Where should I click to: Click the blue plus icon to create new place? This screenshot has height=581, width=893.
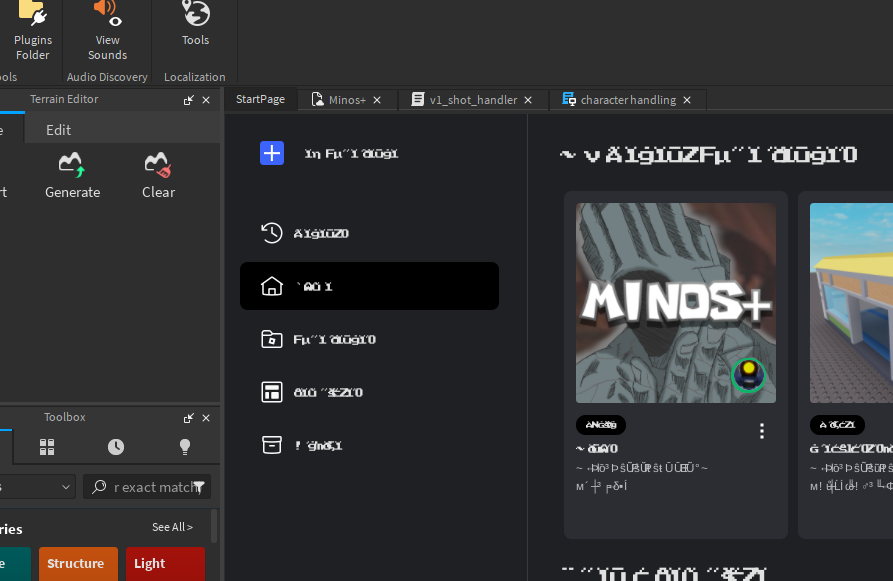point(272,153)
